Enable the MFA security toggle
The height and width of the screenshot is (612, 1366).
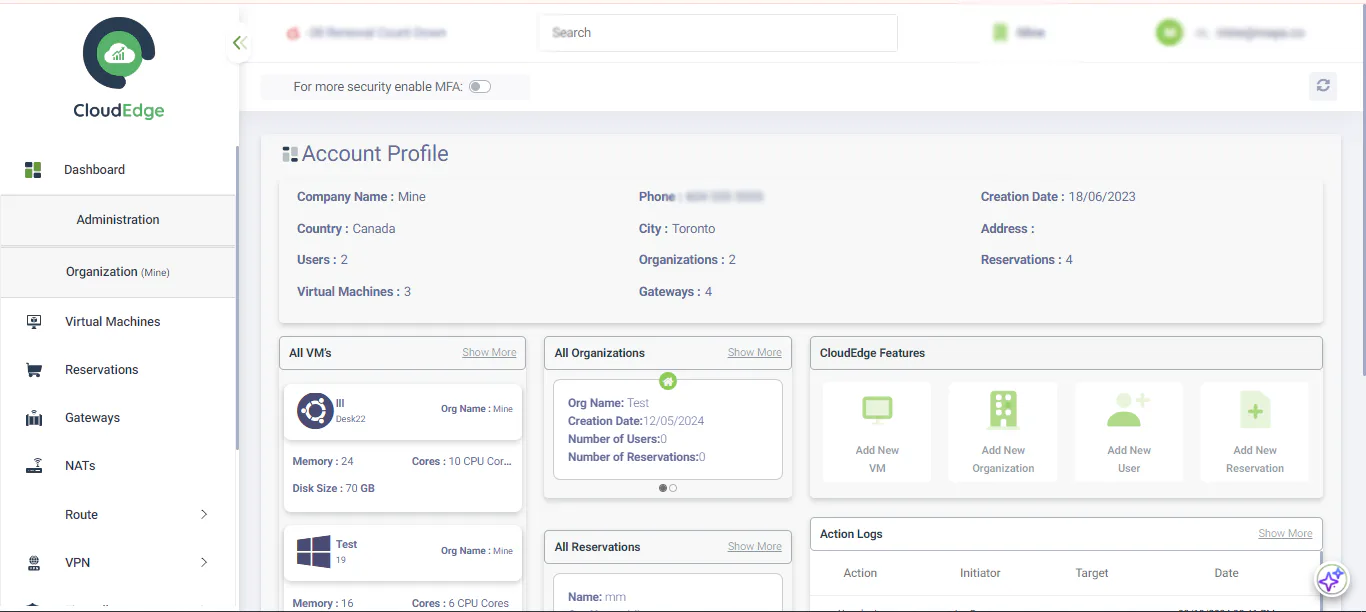(480, 87)
